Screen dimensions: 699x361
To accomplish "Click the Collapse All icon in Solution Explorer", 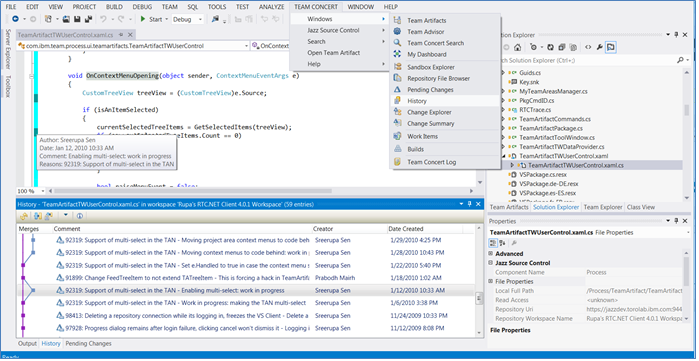I will pyautogui.click(x=562, y=47).
